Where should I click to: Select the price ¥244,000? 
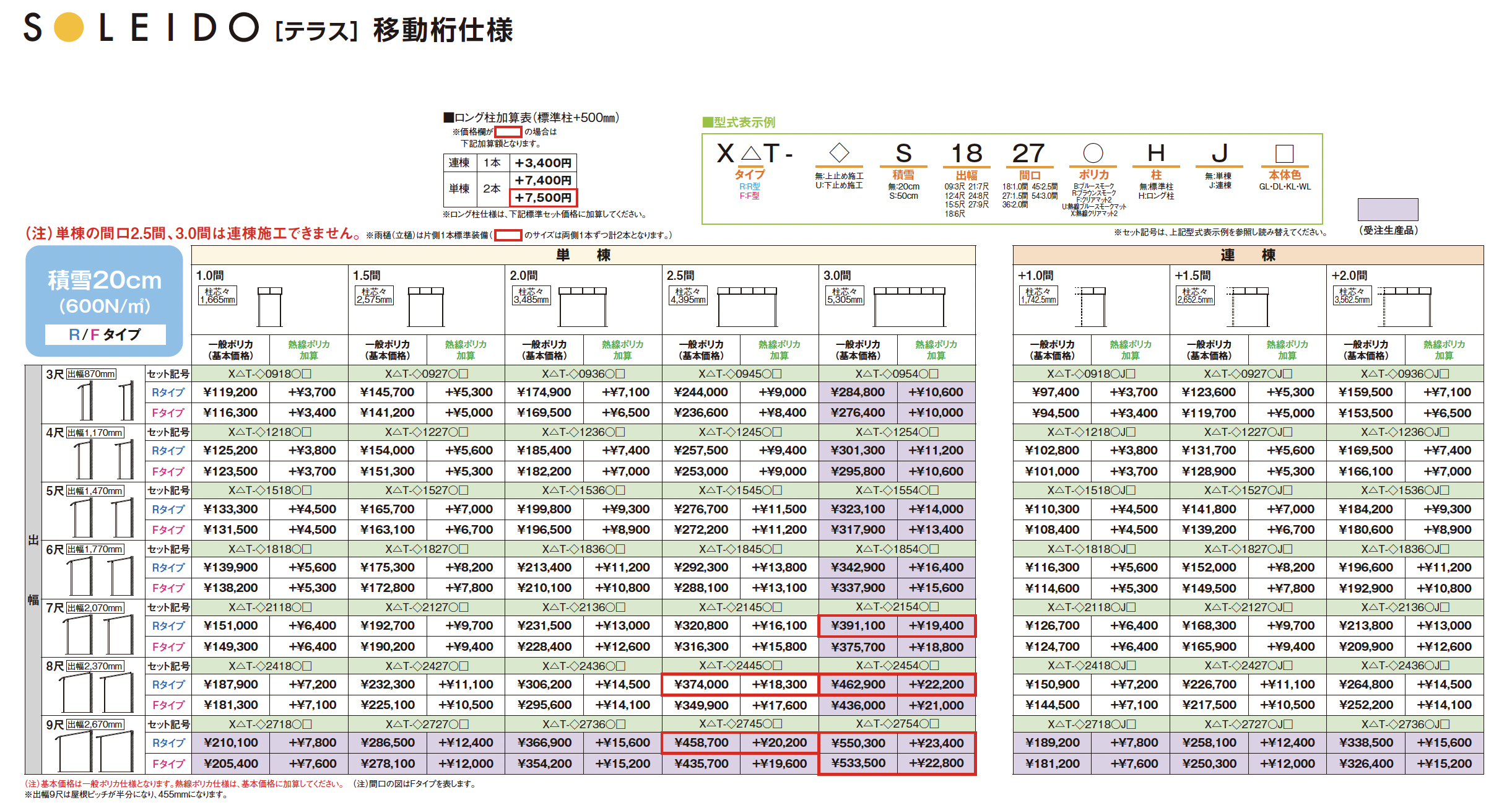click(700, 392)
